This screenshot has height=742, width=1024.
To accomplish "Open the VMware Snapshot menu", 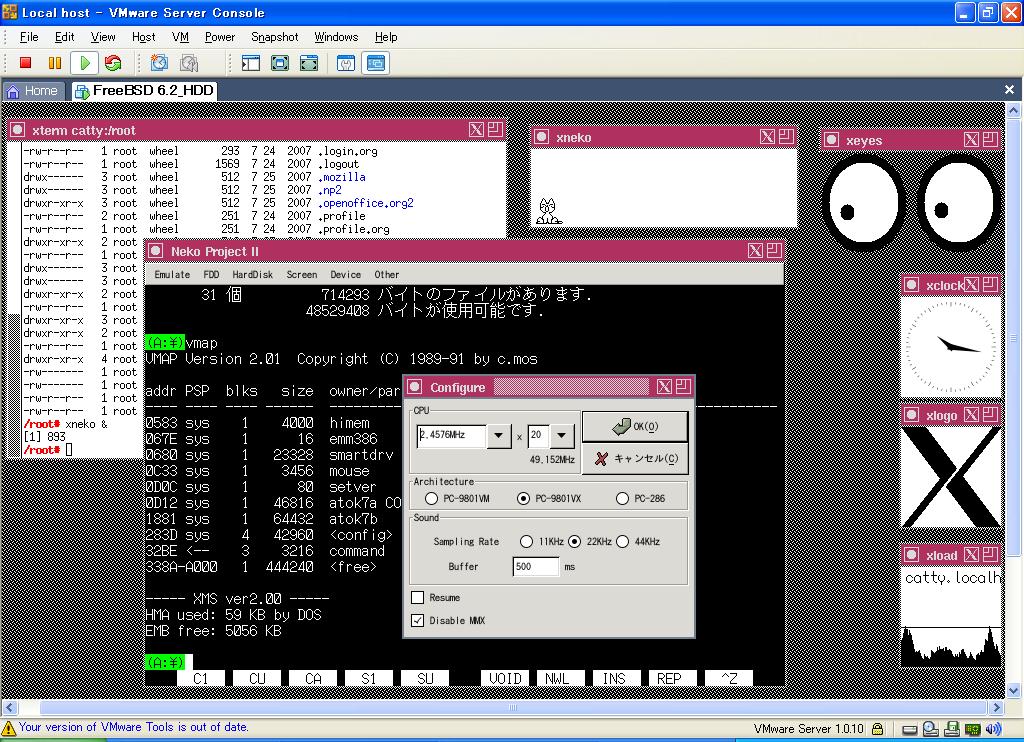I will point(274,37).
